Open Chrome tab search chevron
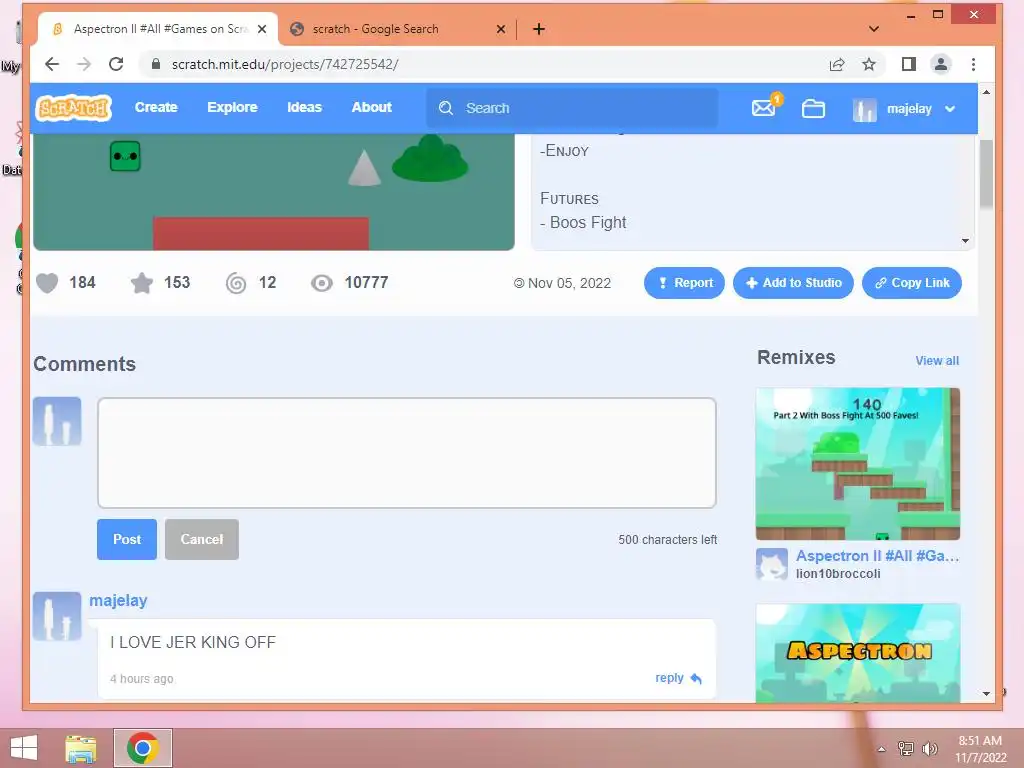1024x768 pixels. point(874,29)
